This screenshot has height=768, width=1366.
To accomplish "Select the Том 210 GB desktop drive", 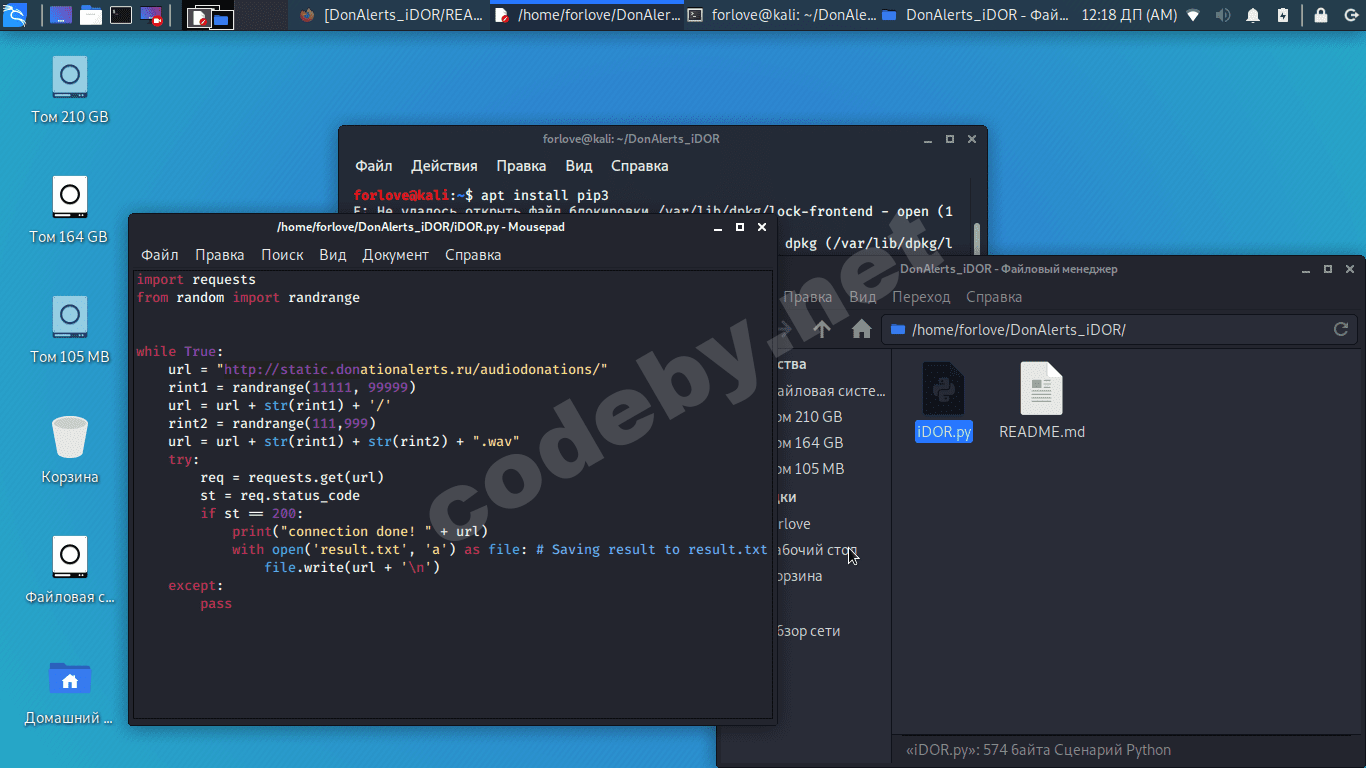I will click(x=69, y=90).
